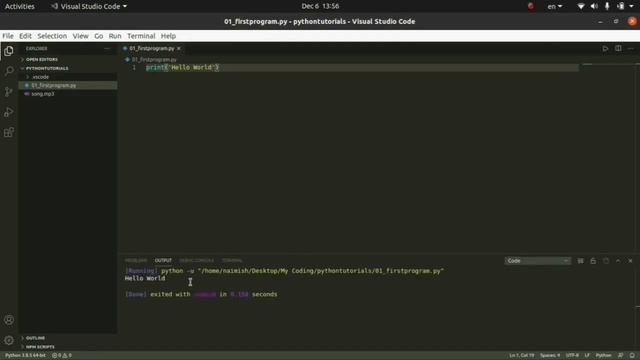The height and width of the screenshot is (360, 640).
Task: Switch to the Problems panel tab
Action: (136, 260)
